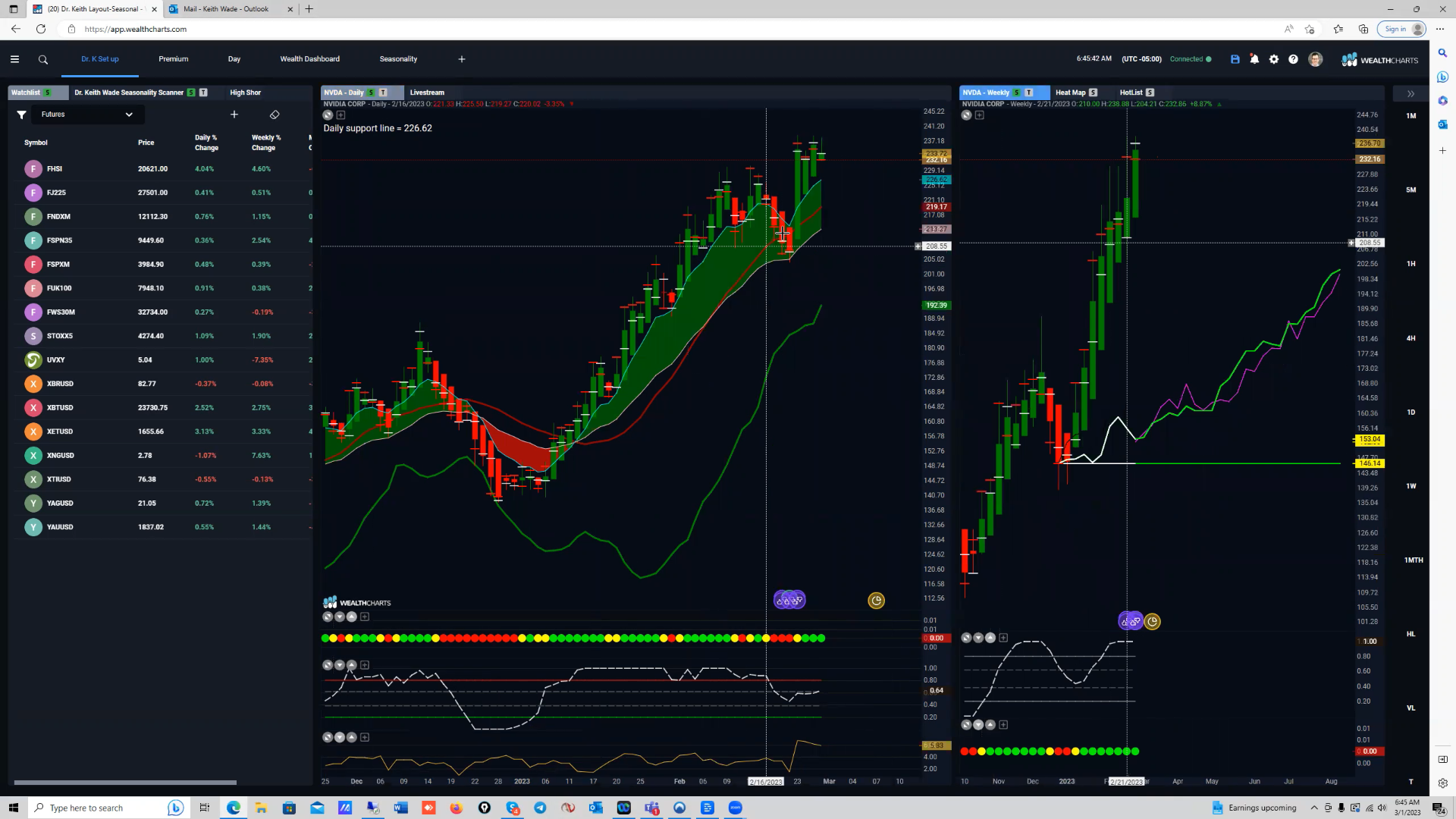The image size is (1456, 819).
Task: Open the Livestream tab
Action: 427,93
